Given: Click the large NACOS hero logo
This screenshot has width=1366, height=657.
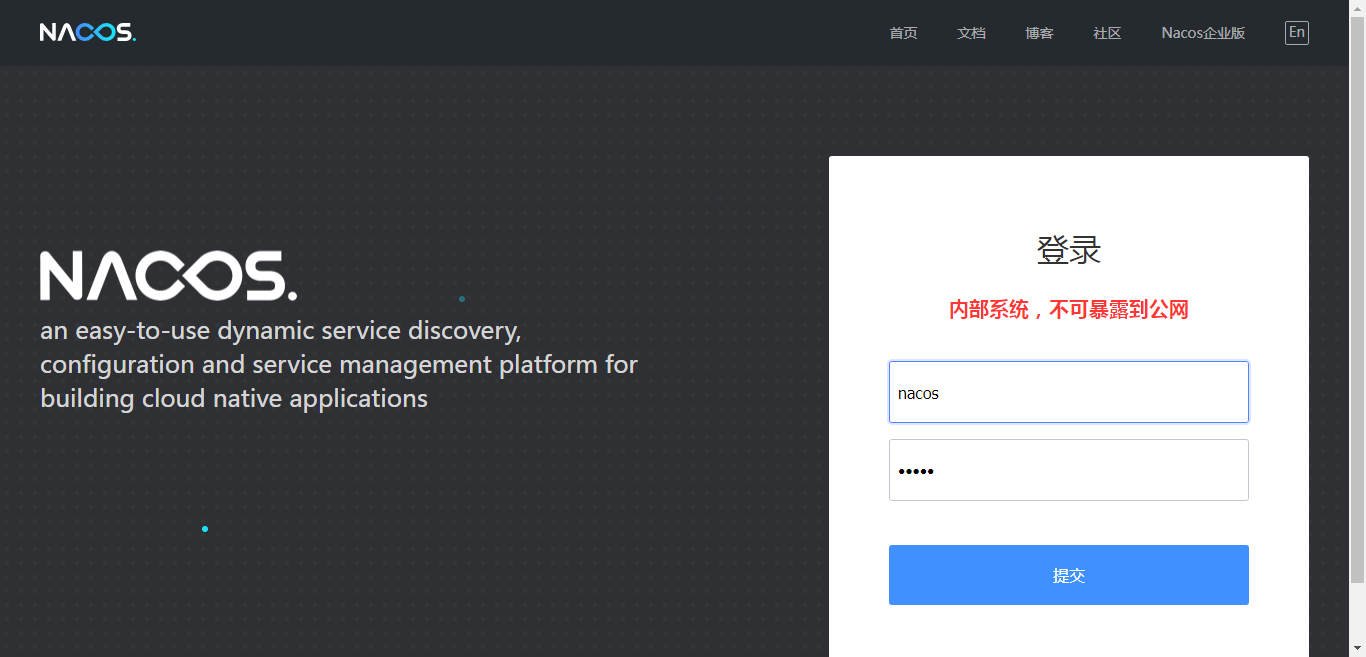Looking at the screenshot, I should (168, 276).
